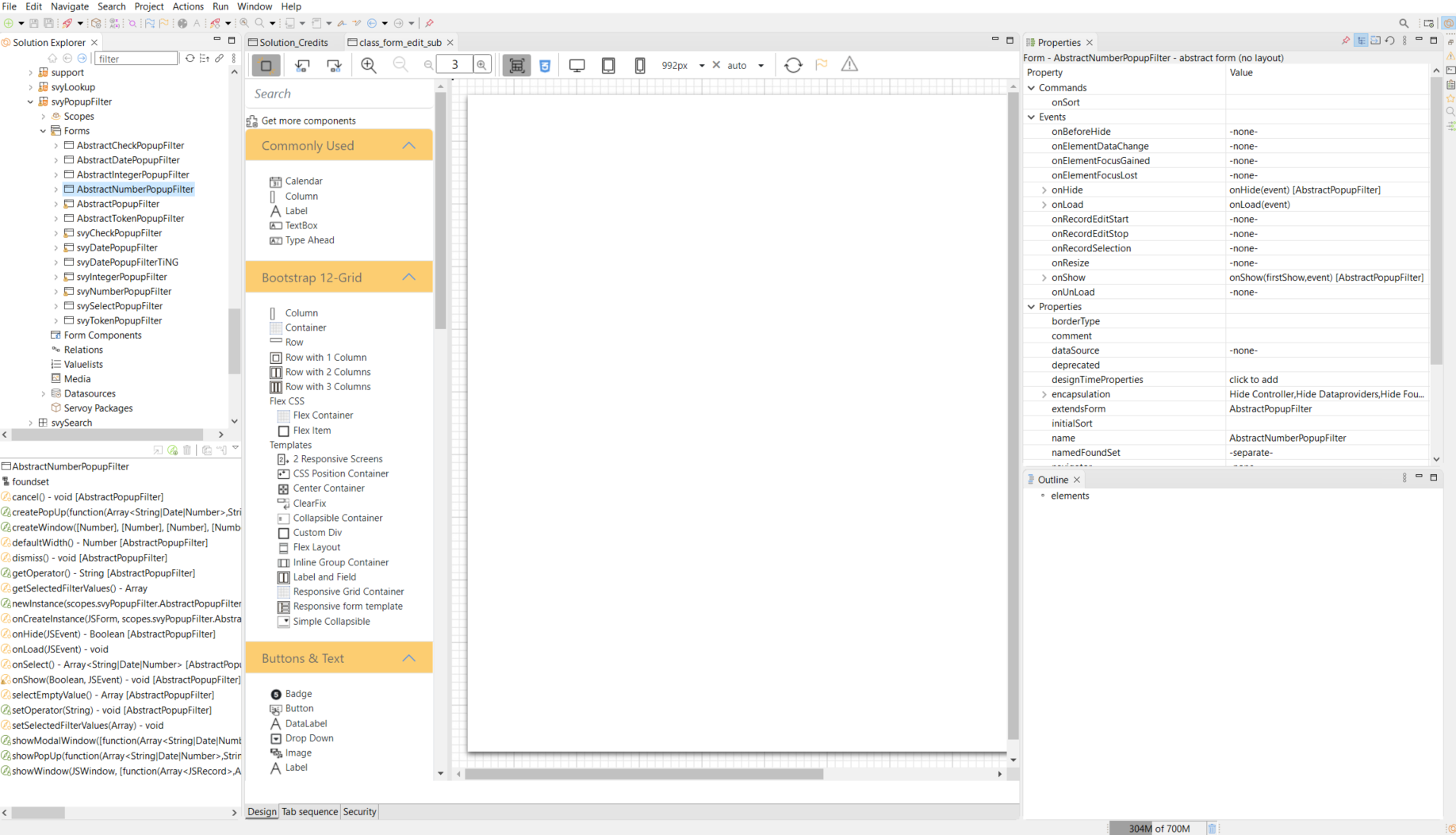
Task: Toggle show categories in Properties toolbar
Action: 1361,40
